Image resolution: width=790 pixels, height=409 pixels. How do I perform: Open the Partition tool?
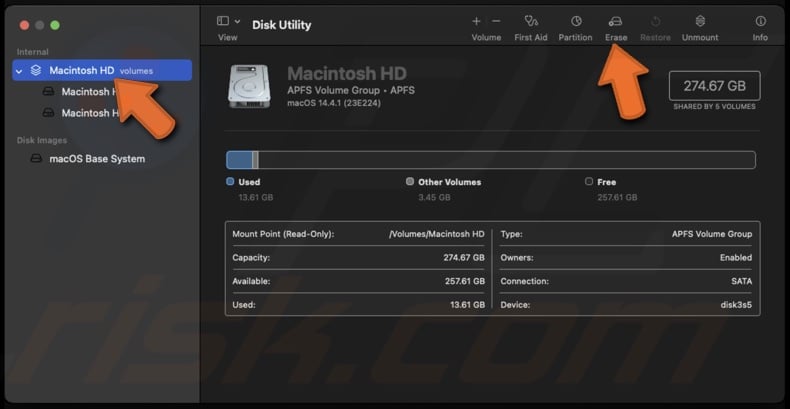point(575,21)
